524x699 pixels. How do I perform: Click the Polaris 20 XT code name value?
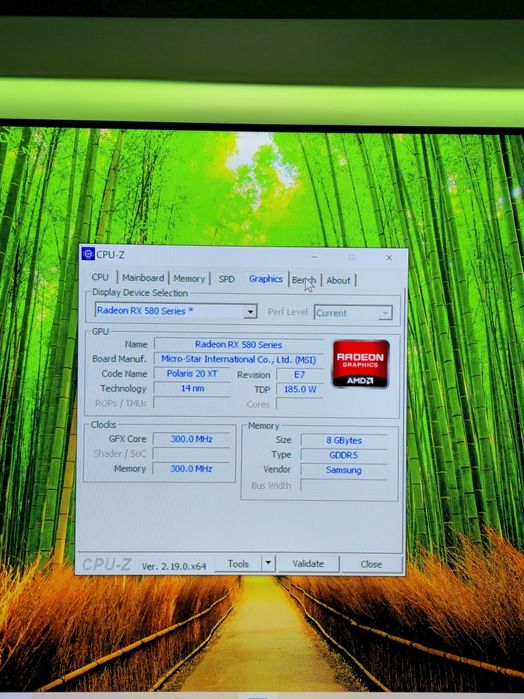[x=192, y=374]
